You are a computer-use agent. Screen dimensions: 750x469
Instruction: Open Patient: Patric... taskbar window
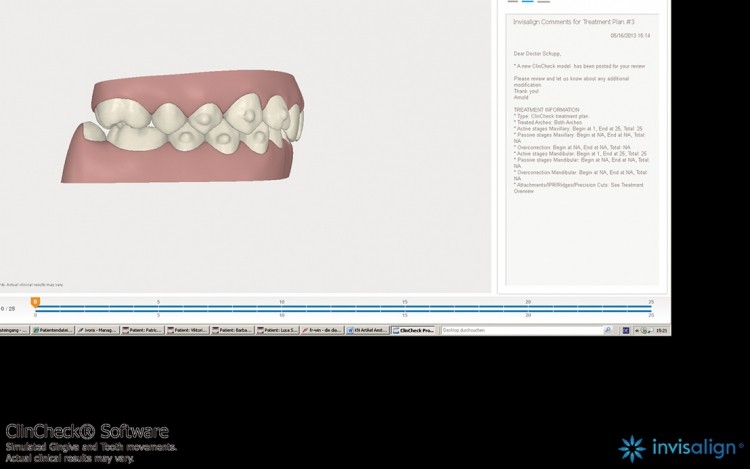point(143,330)
